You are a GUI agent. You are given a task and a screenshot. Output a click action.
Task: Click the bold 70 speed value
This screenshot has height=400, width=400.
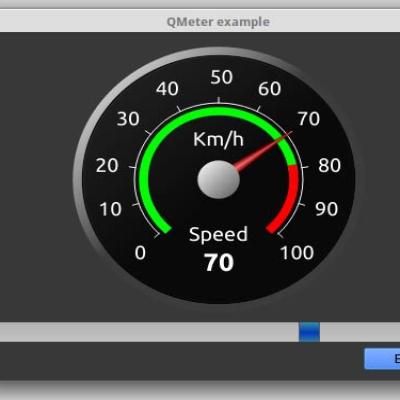point(219,263)
